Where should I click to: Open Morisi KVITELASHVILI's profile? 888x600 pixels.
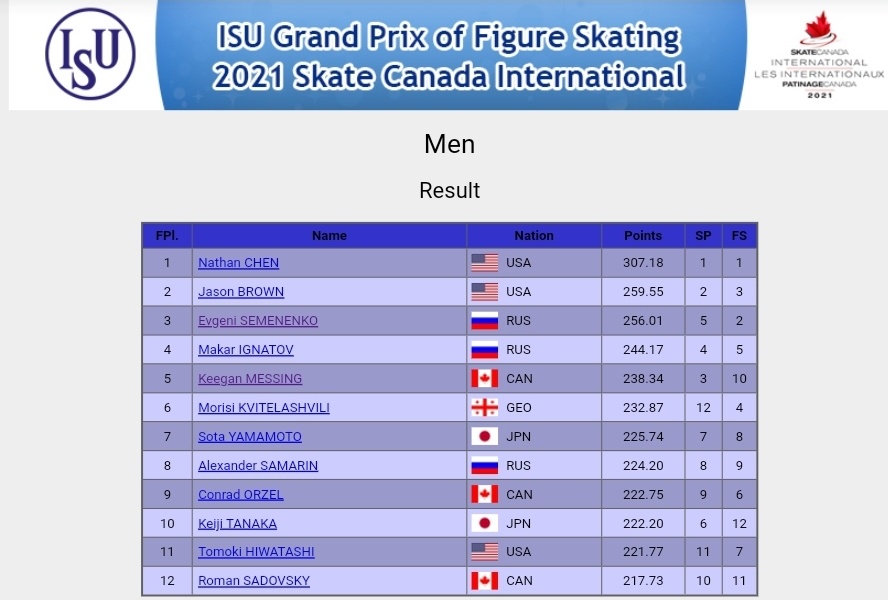[264, 407]
